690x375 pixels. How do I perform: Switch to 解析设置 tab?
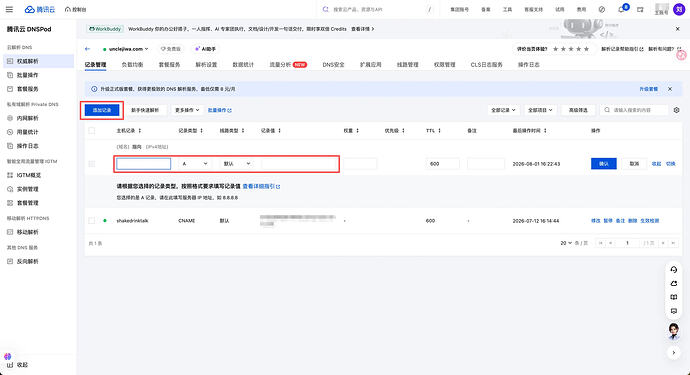pyautogui.click(x=206, y=65)
